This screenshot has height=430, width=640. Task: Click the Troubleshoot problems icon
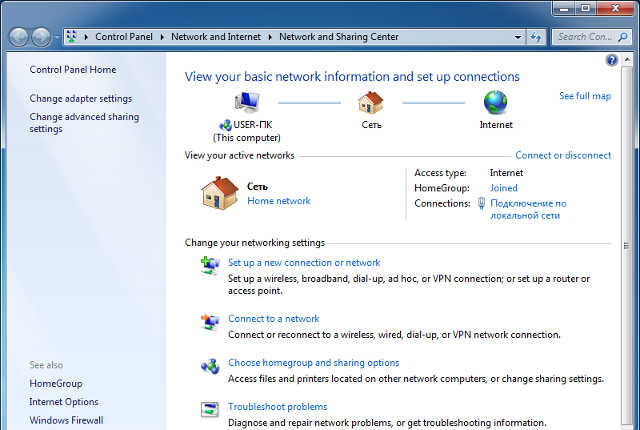pyautogui.click(x=210, y=409)
